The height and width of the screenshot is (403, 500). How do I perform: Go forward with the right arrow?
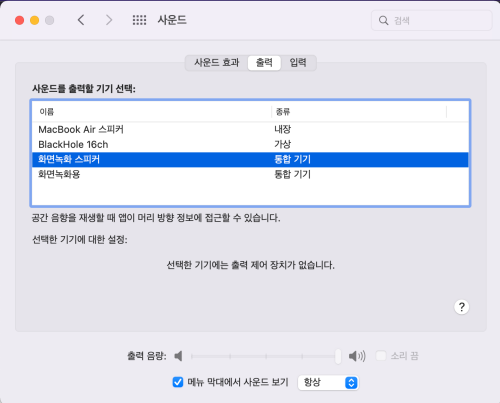click(x=109, y=20)
